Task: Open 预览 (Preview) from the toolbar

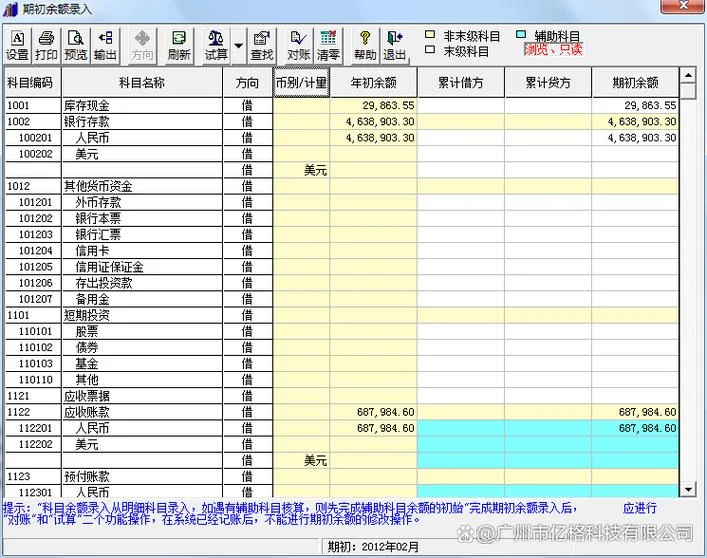Action: (75, 46)
